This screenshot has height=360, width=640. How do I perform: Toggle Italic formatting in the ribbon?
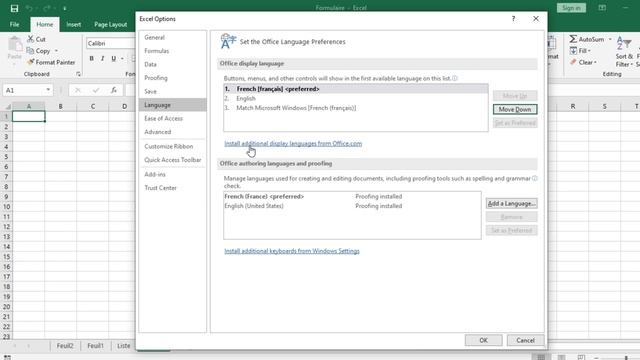coord(102,58)
